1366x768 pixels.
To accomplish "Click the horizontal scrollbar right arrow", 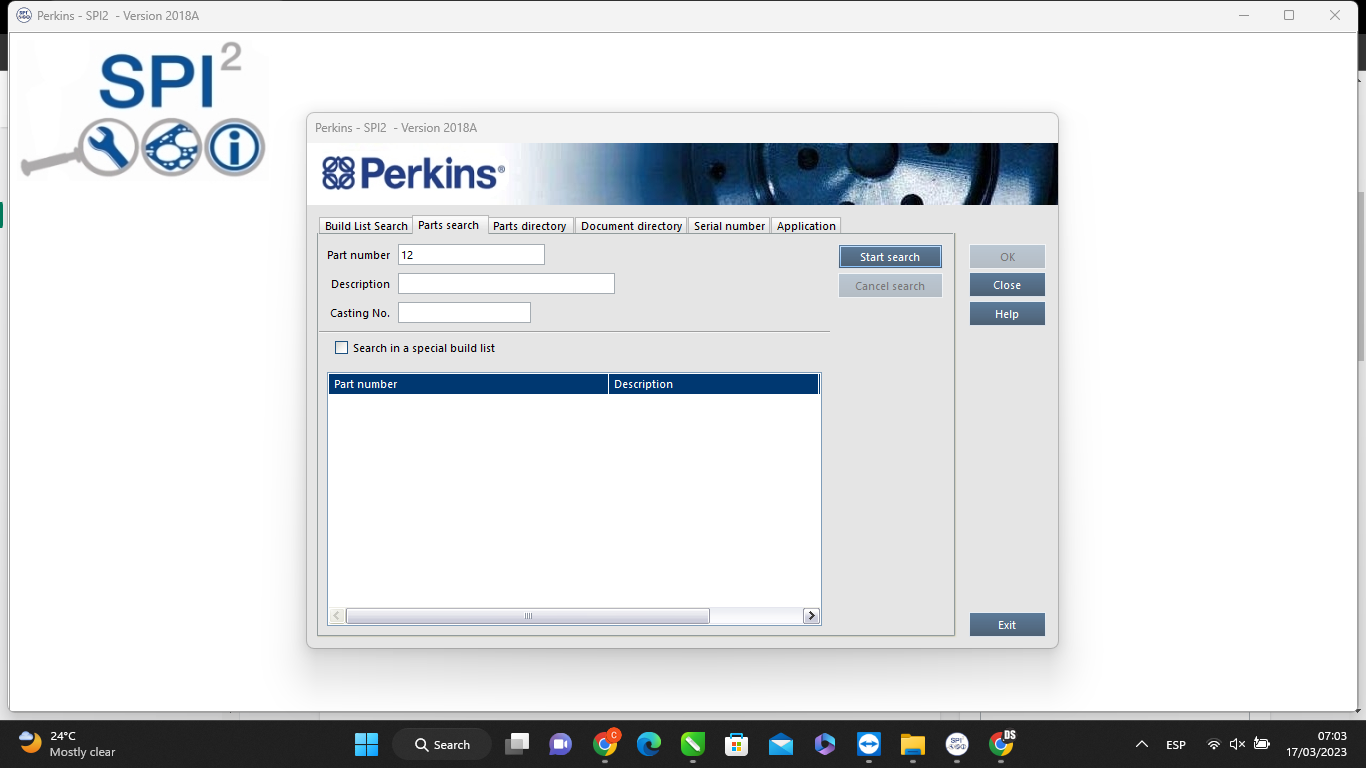I will point(811,616).
